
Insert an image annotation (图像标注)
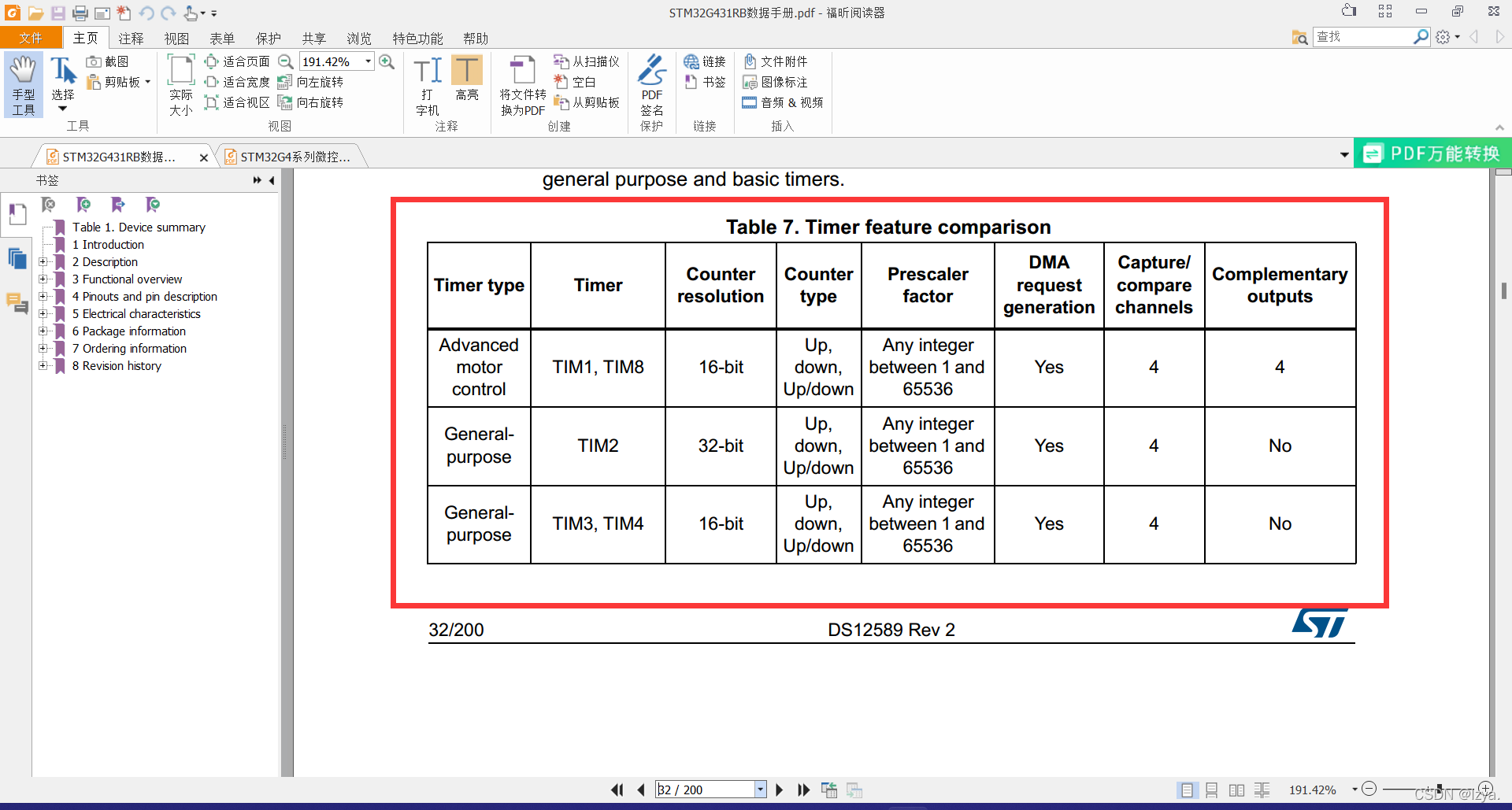(x=776, y=82)
